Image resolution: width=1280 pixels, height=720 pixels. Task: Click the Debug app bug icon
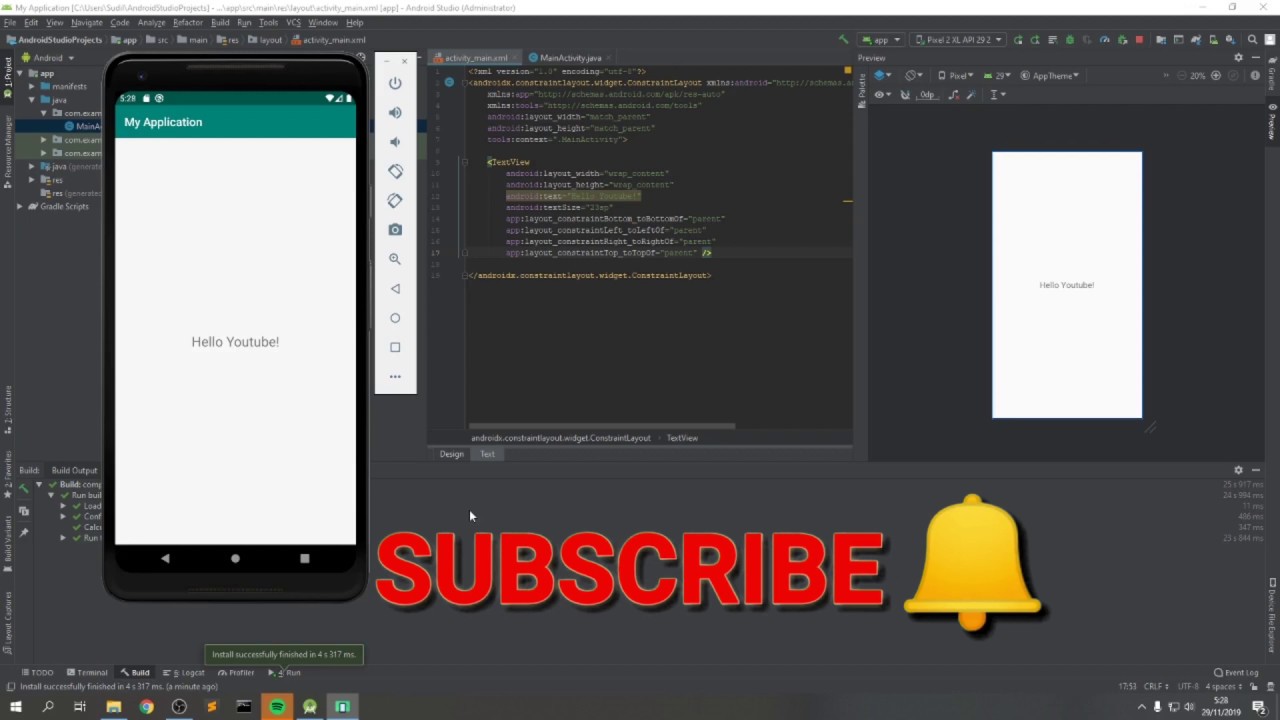pos(1070,40)
